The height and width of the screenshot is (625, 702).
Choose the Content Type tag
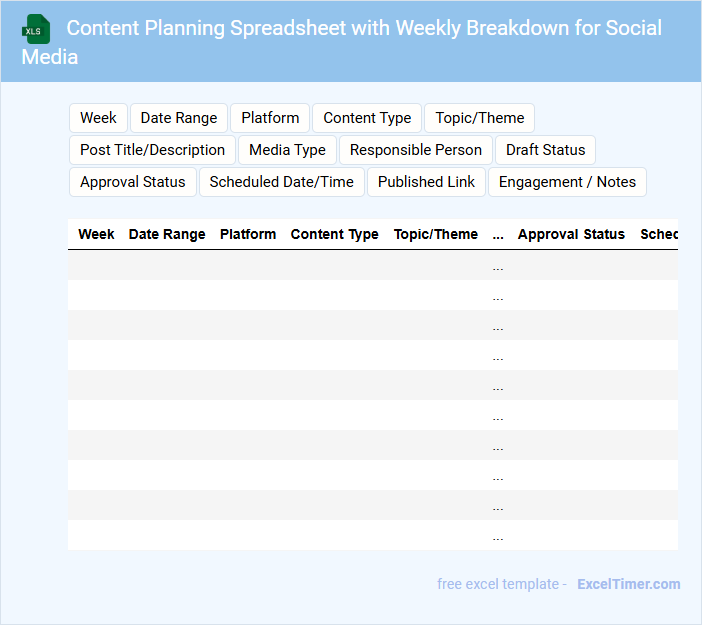[x=367, y=118]
